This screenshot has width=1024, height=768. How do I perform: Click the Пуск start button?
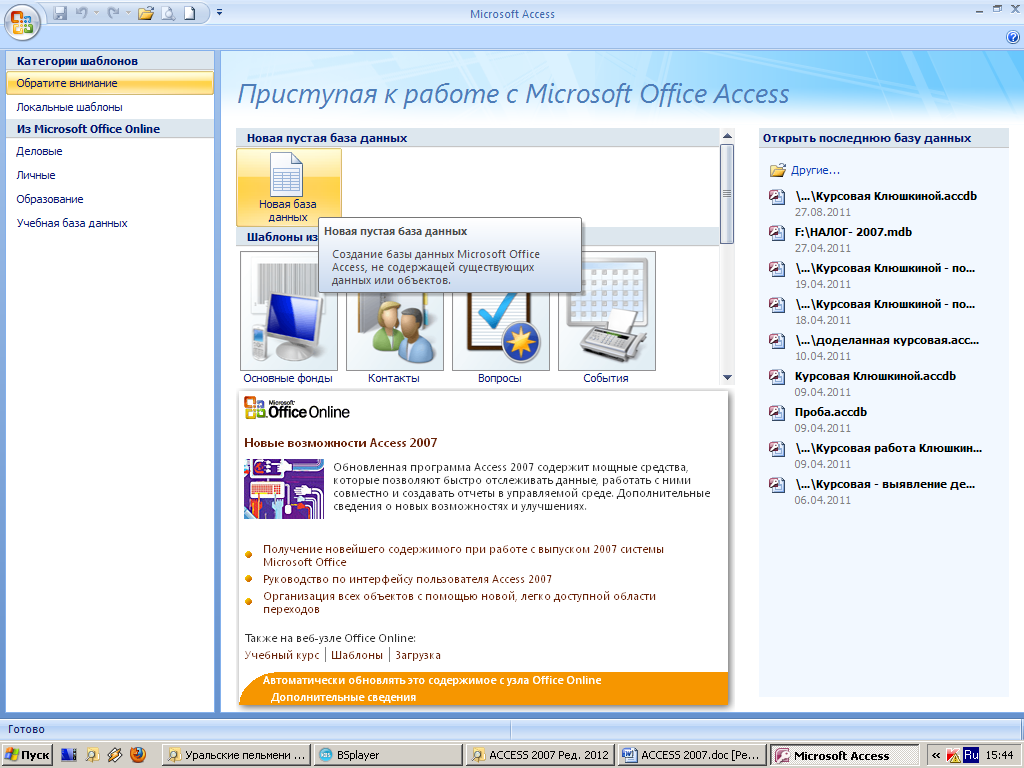[26, 755]
